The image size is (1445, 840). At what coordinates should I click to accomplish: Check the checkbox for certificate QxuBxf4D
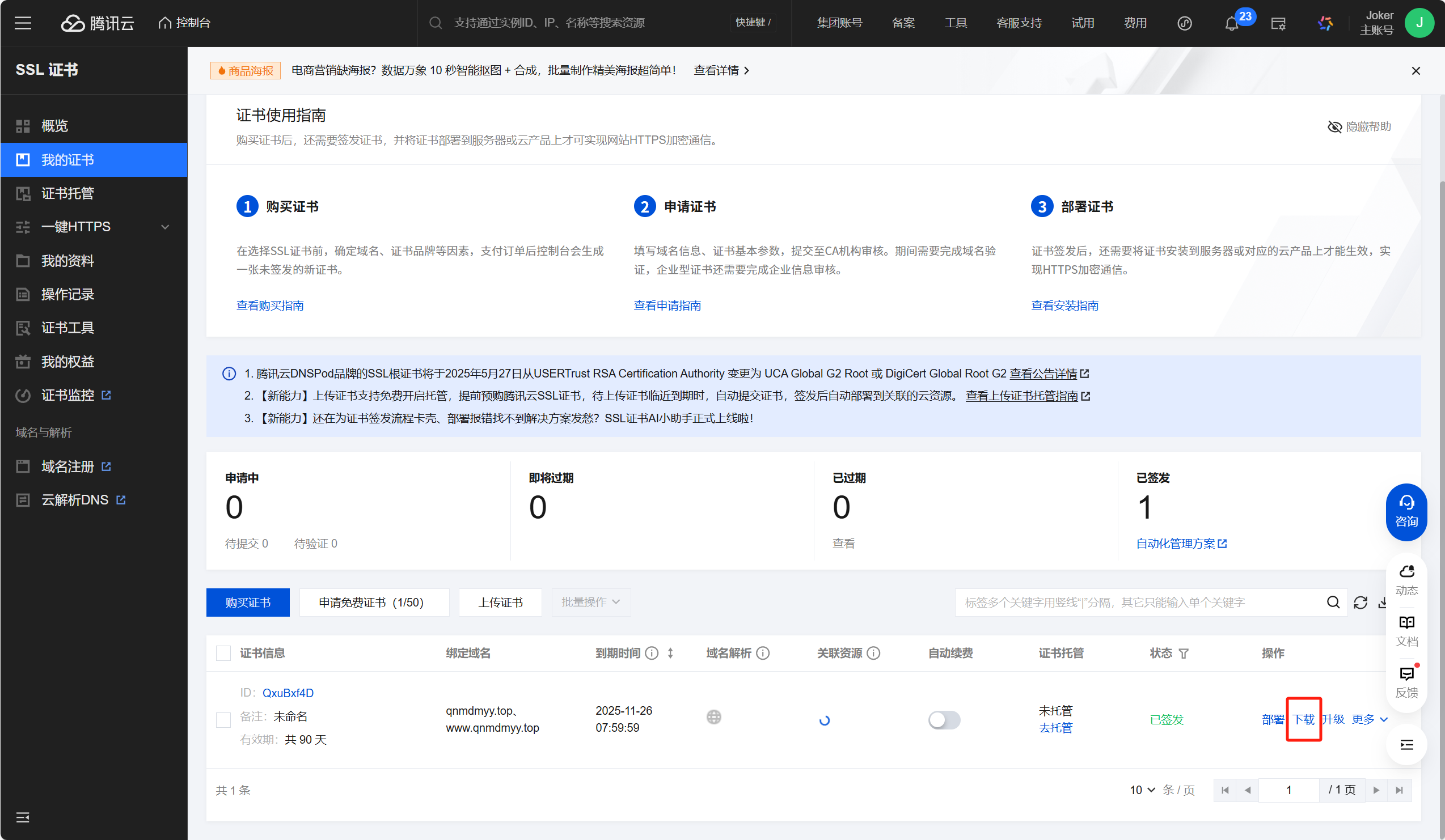[223, 720]
